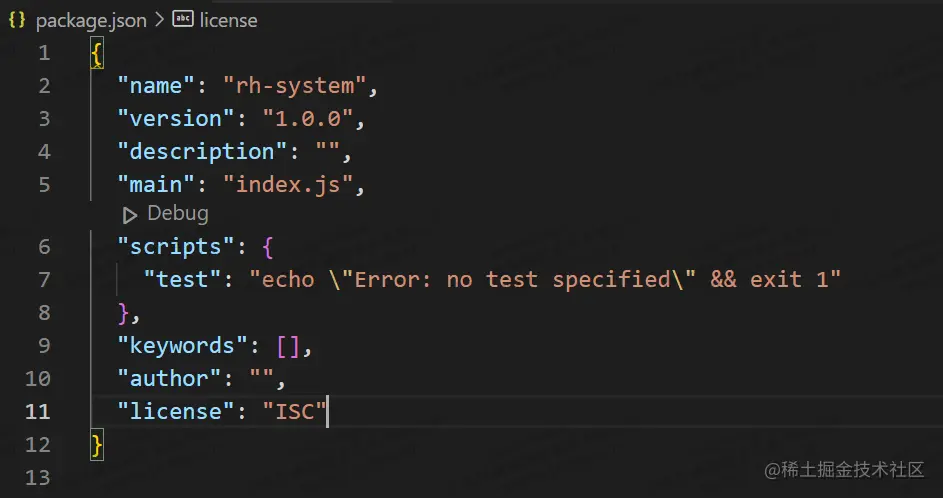The image size is (943, 498).
Task: Place cursor on the "scripts" key
Action: coord(168,246)
